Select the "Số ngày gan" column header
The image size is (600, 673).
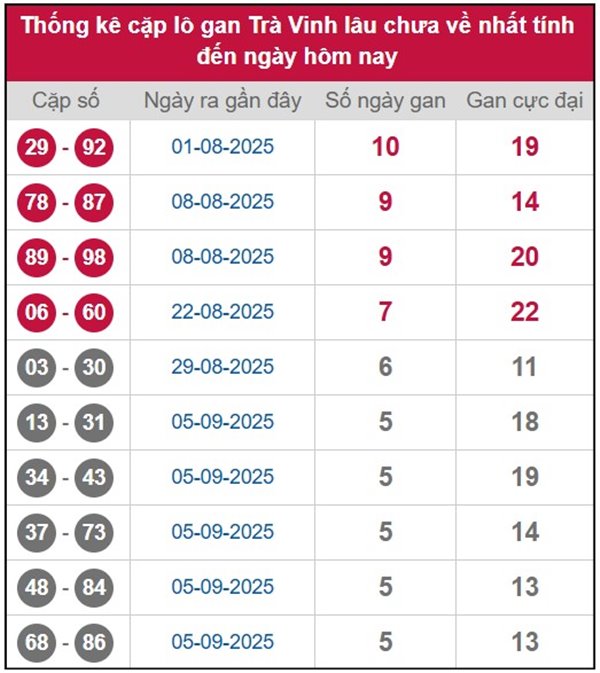pos(385,101)
